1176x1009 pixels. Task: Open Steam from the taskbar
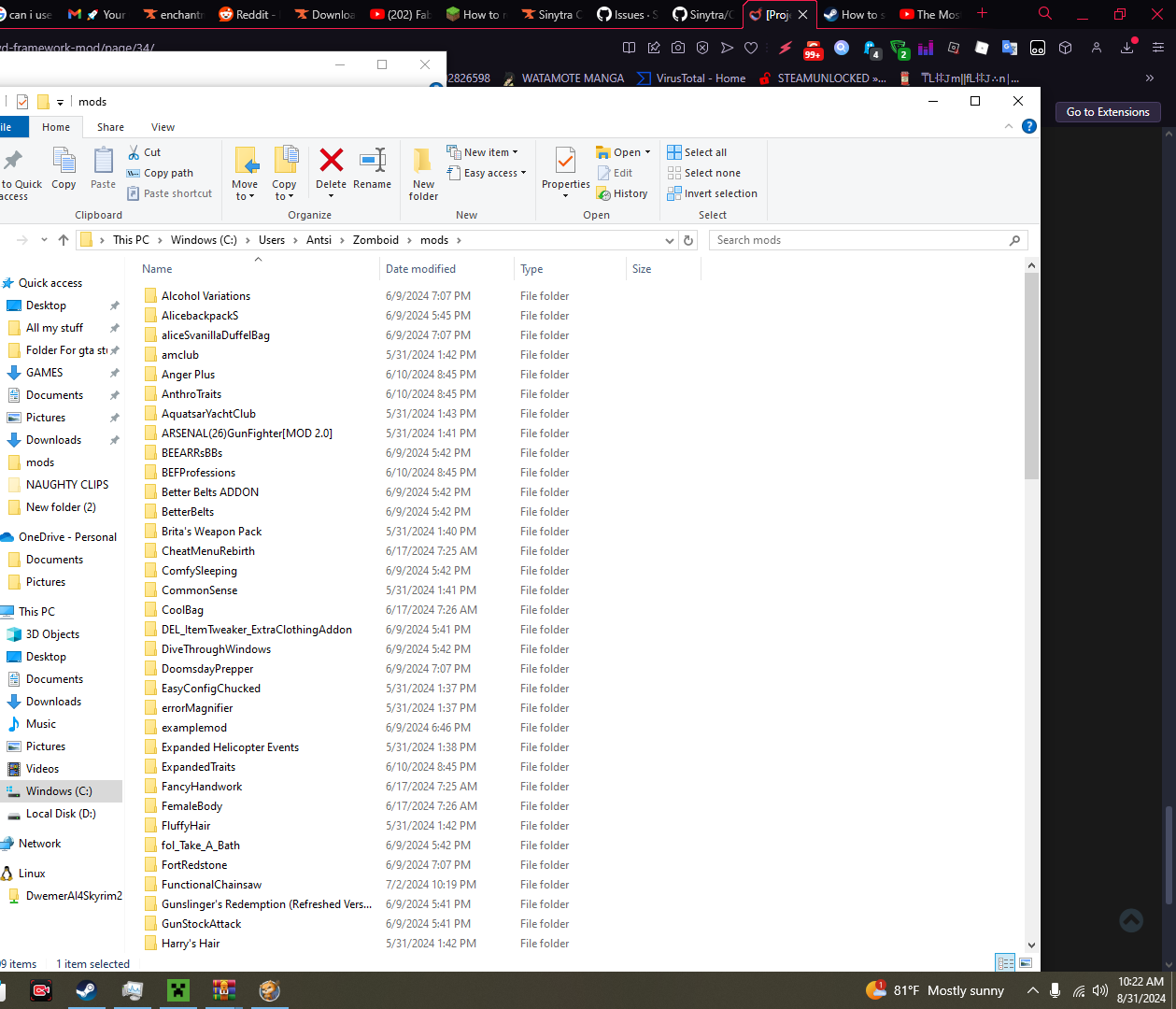(x=86, y=990)
